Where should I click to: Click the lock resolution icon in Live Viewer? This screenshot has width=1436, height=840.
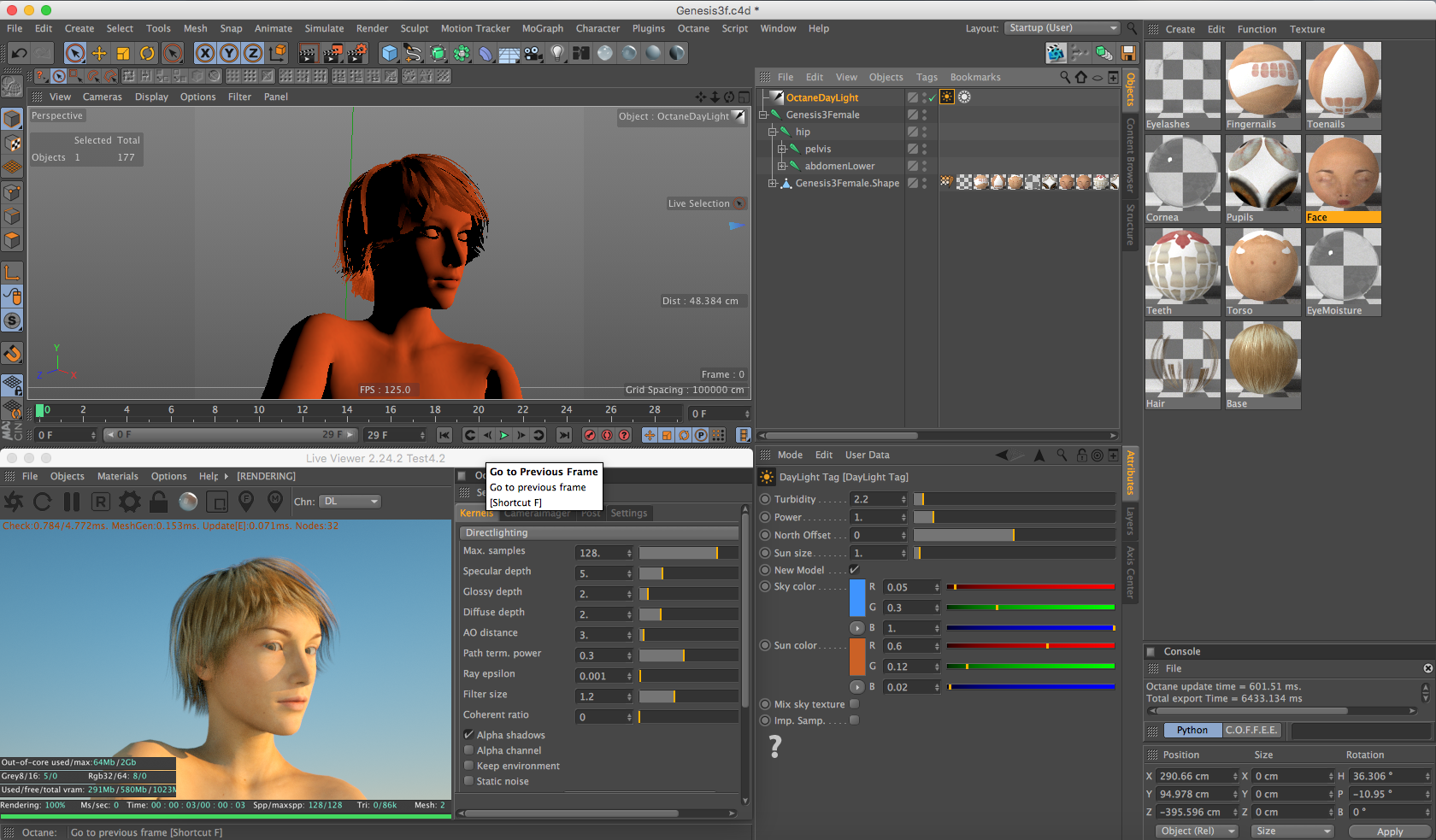pyautogui.click(x=159, y=502)
